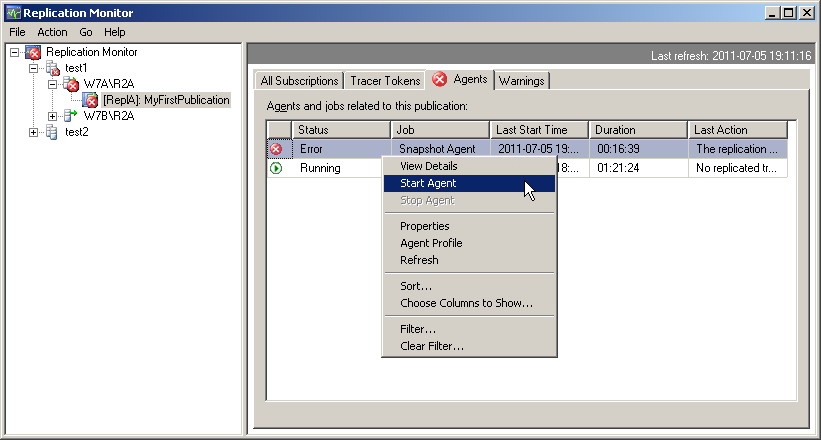Sort by the Job column header
The image size is (821, 440).
(x=440, y=130)
